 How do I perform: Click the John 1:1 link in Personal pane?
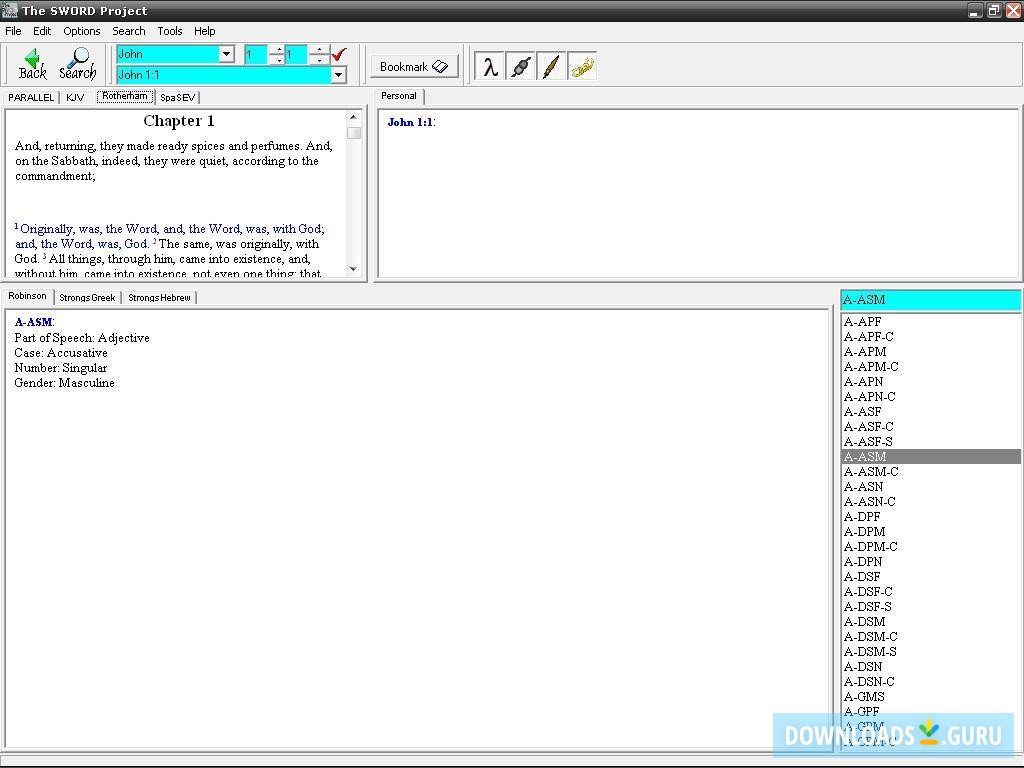(x=410, y=123)
